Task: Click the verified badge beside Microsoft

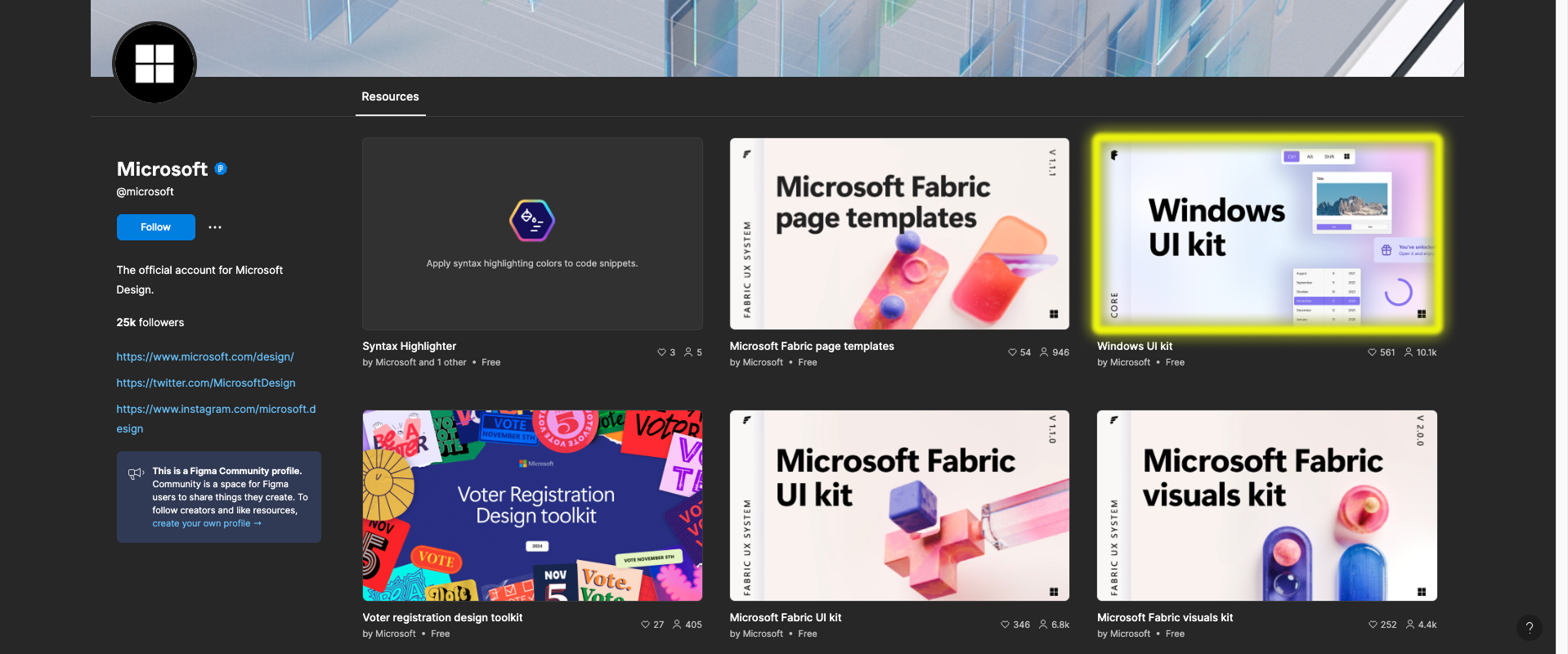Action: click(221, 168)
